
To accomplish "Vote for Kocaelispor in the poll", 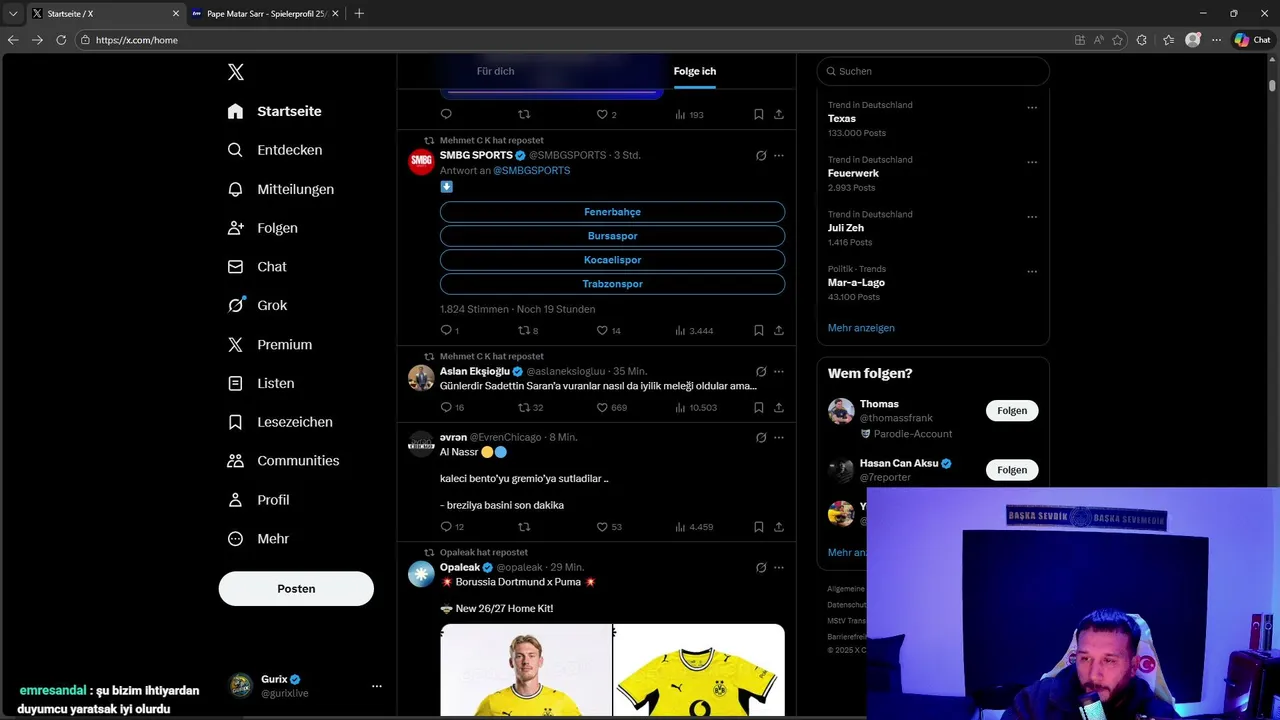I will coord(612,260).
